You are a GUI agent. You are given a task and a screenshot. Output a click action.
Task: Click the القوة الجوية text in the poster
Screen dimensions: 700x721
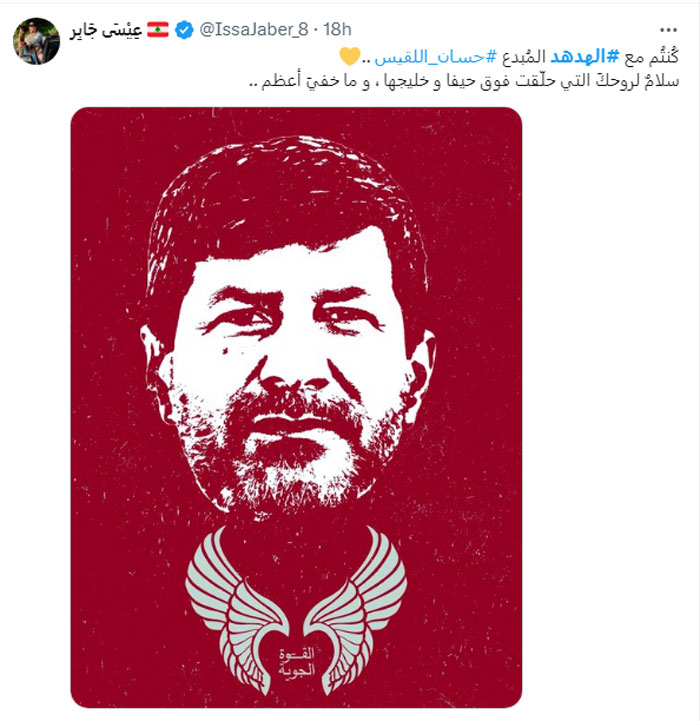point(297,661)
